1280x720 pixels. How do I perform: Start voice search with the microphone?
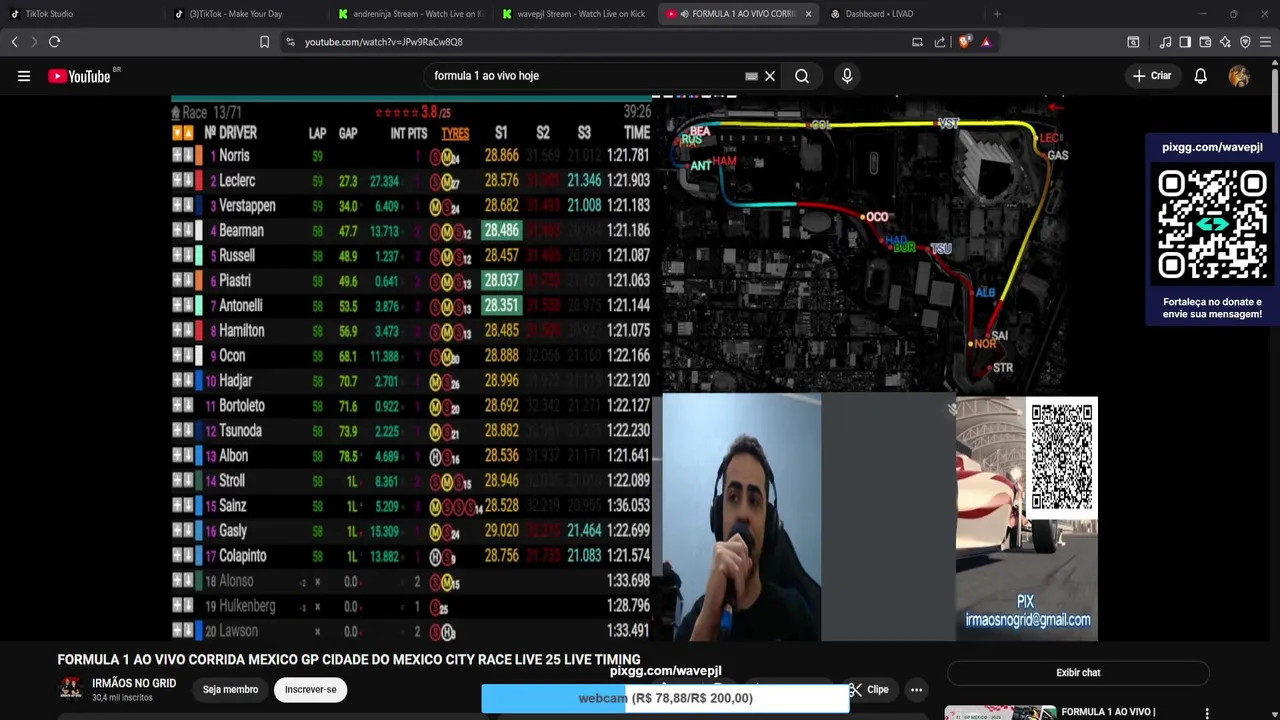point(847,76)
